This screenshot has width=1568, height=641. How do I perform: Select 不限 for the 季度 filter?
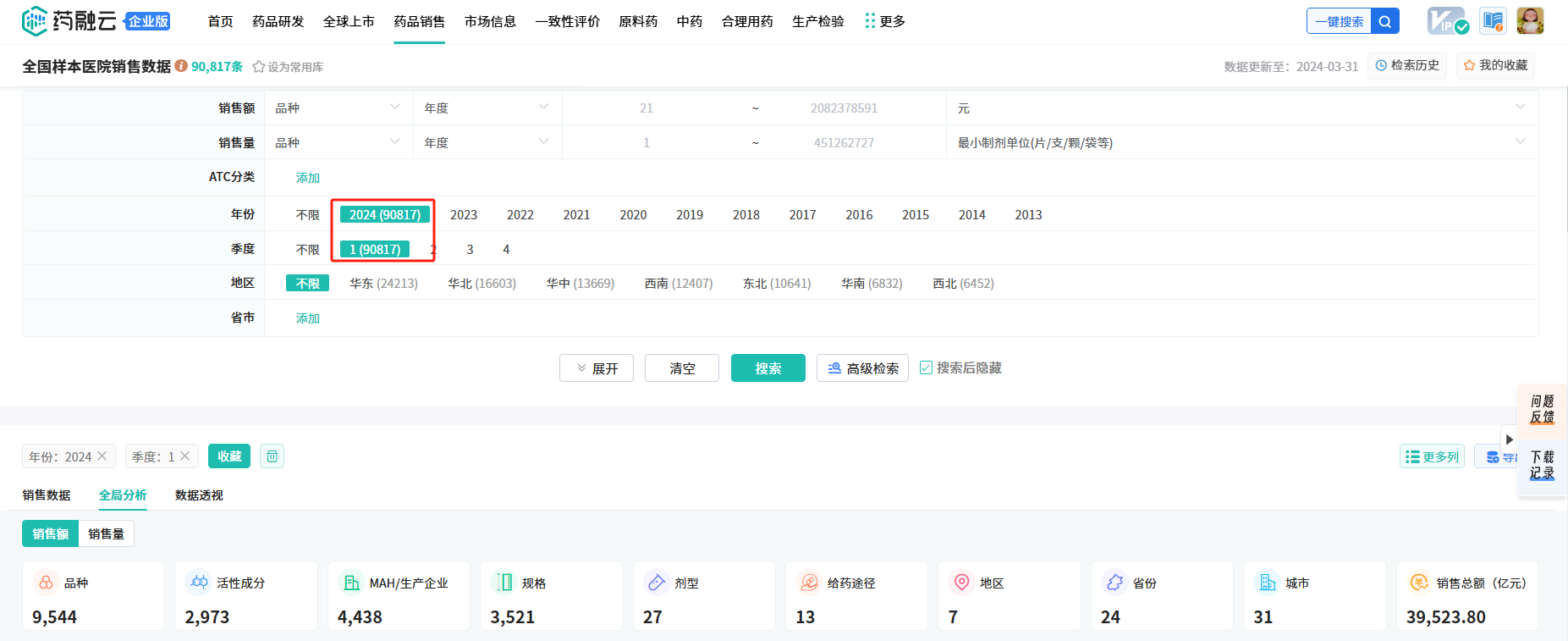(x=307, y=250)
